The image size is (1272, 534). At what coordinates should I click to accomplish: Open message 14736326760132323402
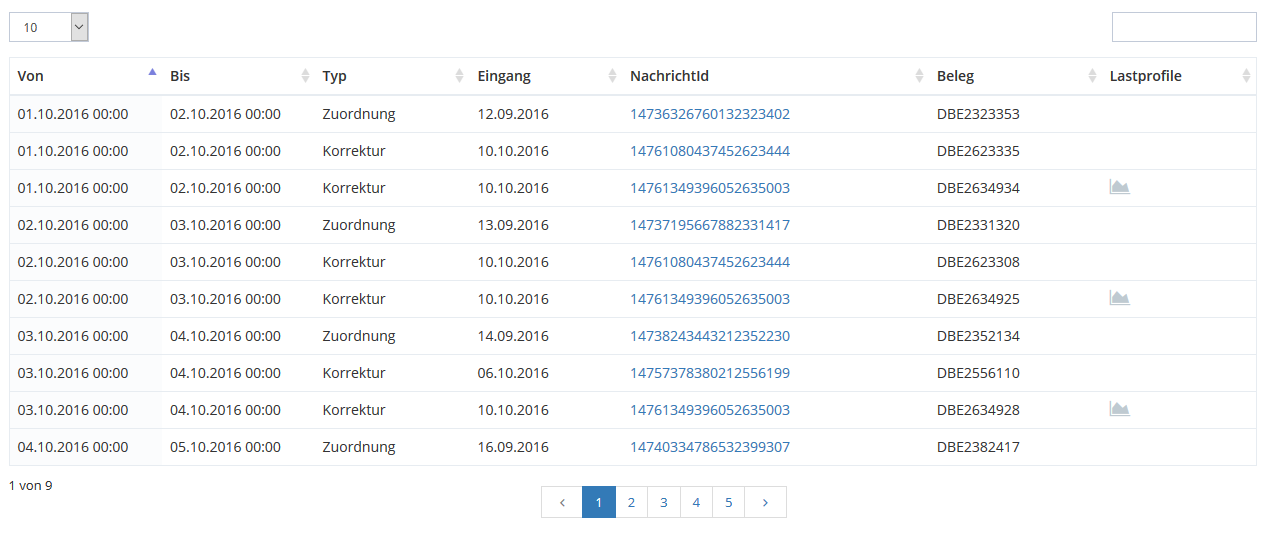(710, 114)
